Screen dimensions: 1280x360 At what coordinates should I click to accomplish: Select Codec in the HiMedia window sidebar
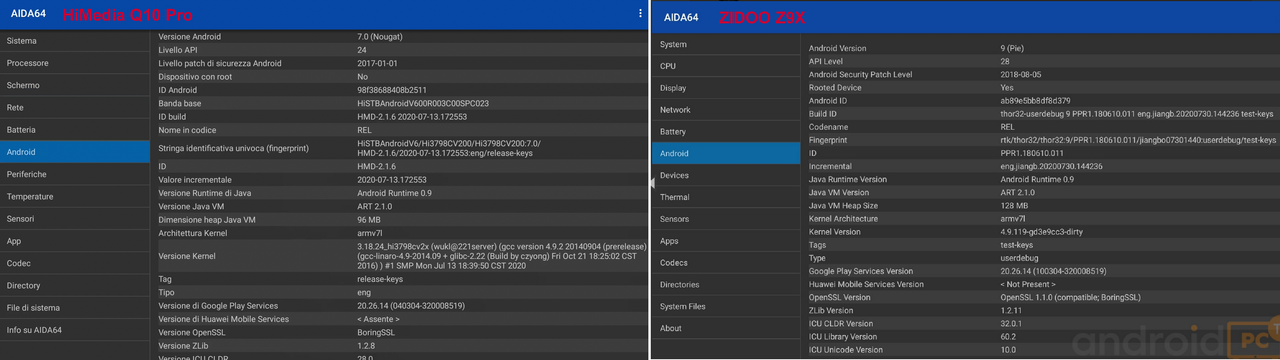75,263
